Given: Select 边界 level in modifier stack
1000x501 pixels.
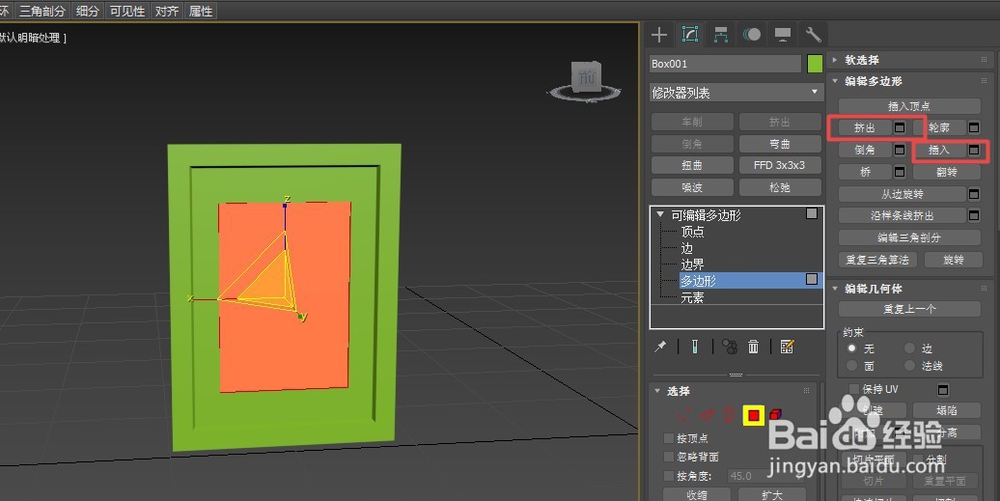Looking at the screenshot, I should [693, 265].
